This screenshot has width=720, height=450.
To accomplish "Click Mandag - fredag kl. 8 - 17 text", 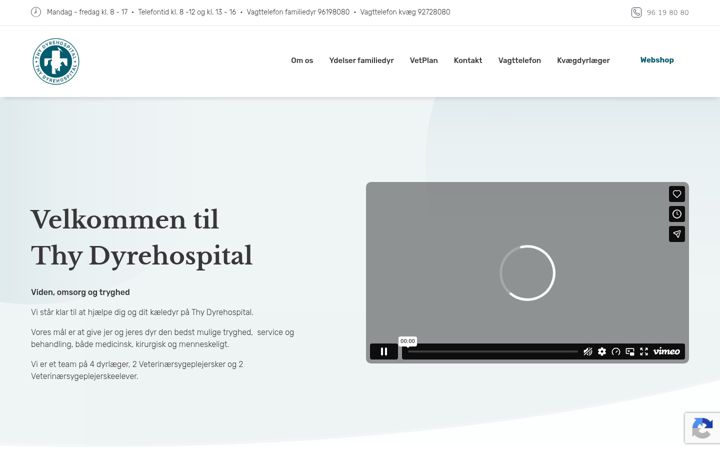I will 87,12.
